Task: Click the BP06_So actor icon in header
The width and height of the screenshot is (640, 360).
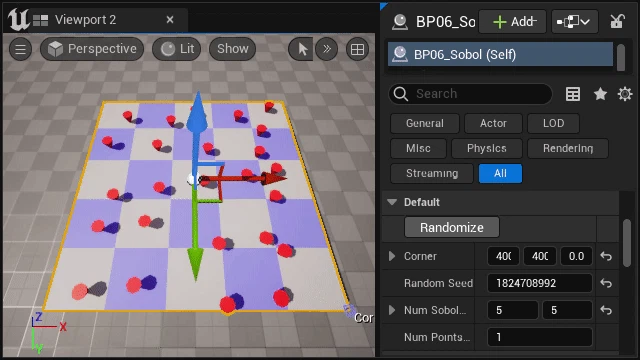Action: (400, 22)
